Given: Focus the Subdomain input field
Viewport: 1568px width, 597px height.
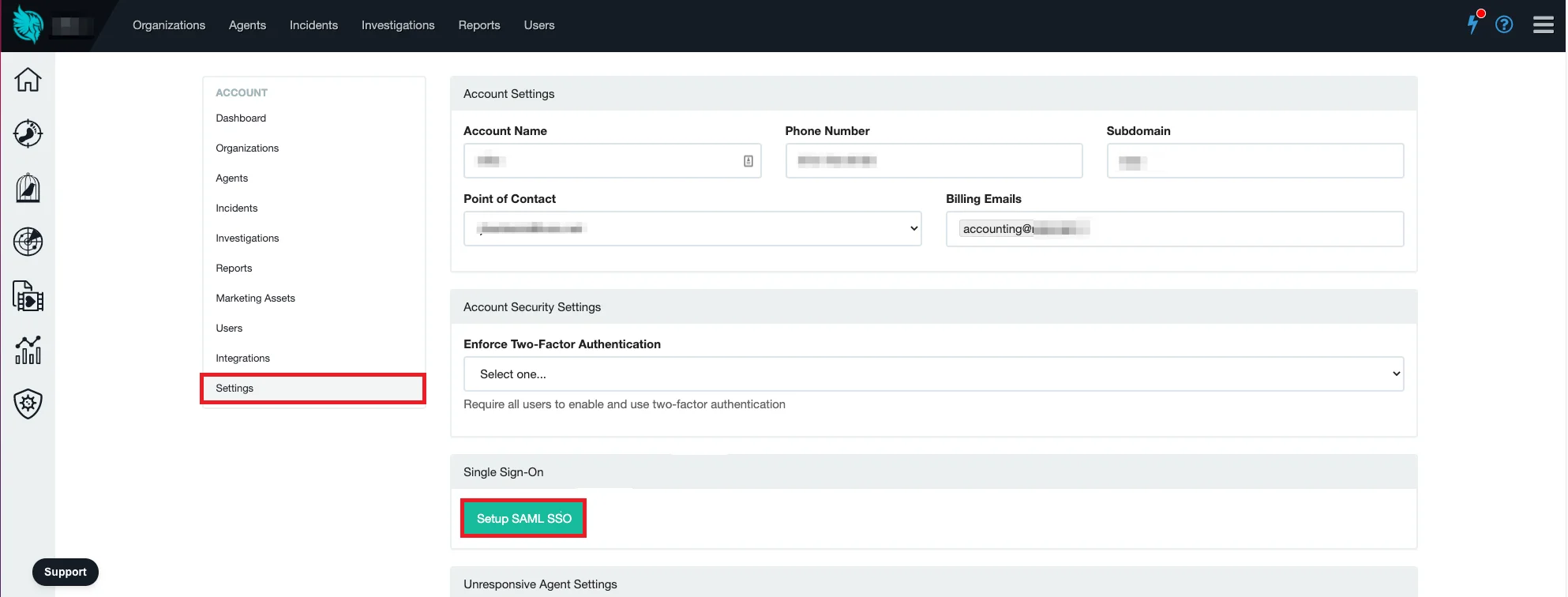Looking at the screenshot, I should pyautogui.click(x=1255, y=160).
